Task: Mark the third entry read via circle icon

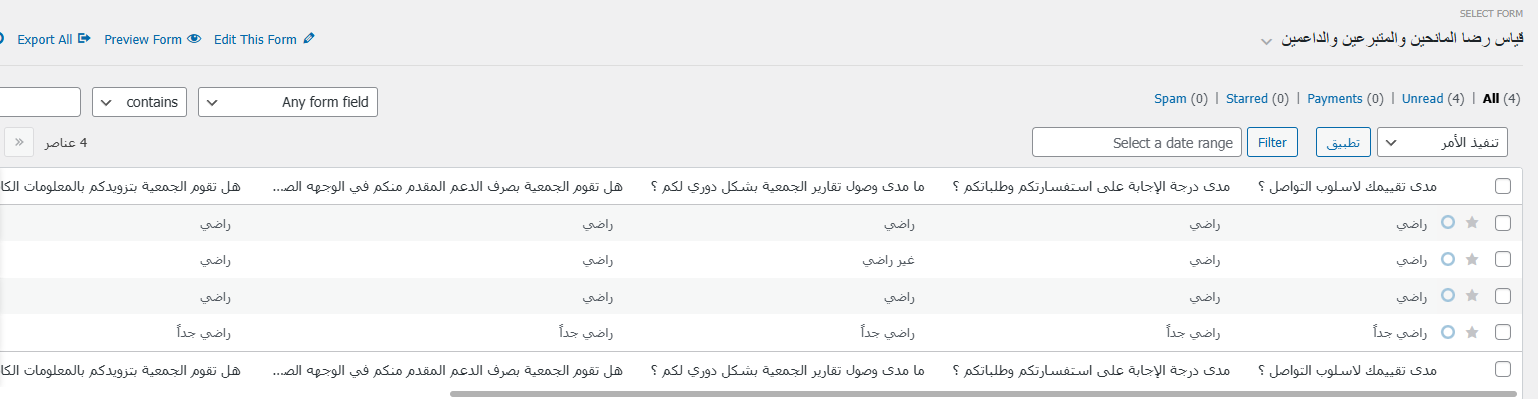Action: pos(1447,296)
